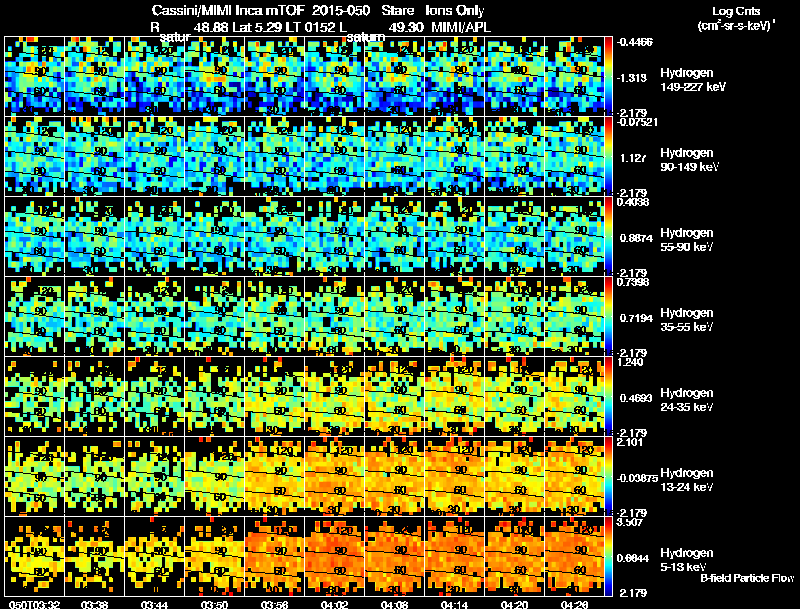Select the 'Hydrogen 35-55 keV' row label

(x=687, y=320)
